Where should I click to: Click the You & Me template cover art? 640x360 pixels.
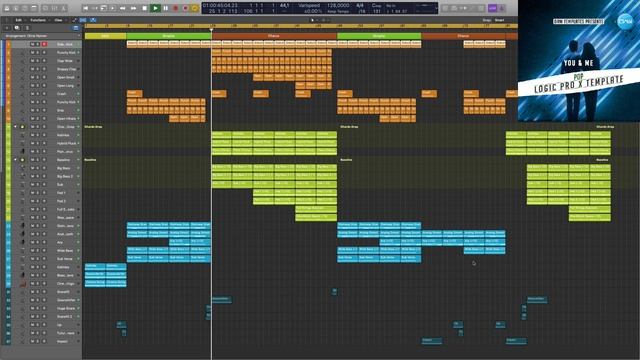tap(579, 61)
